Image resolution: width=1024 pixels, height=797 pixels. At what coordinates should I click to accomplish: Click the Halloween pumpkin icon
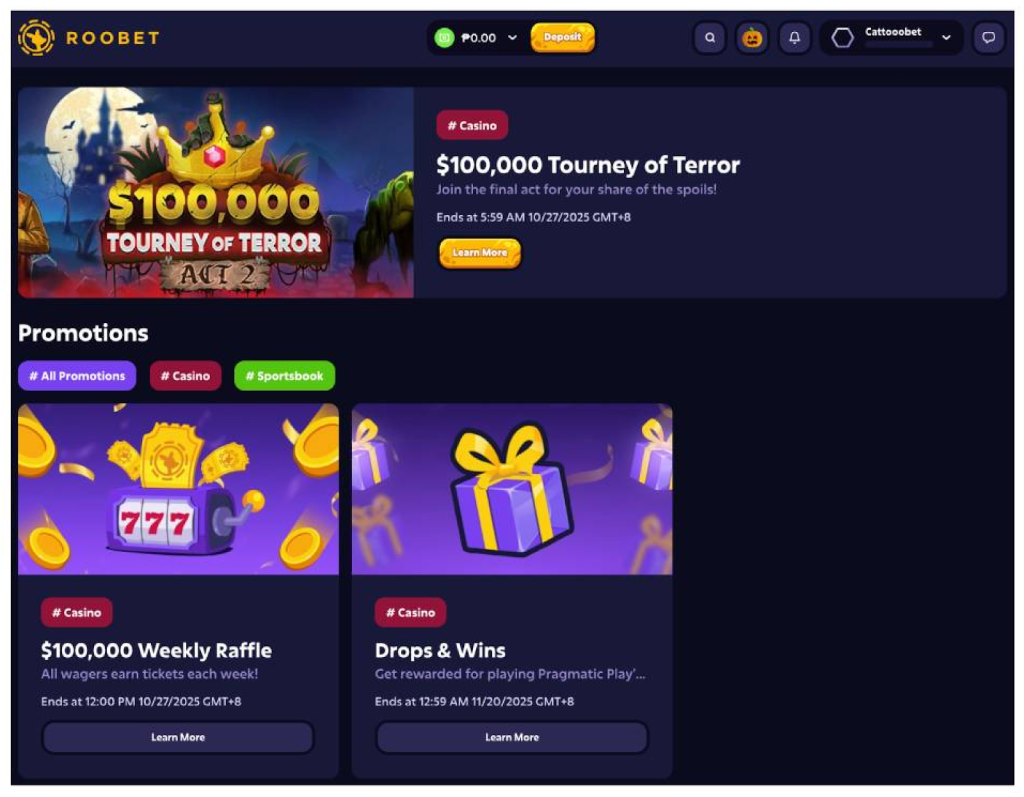point(752,38)
